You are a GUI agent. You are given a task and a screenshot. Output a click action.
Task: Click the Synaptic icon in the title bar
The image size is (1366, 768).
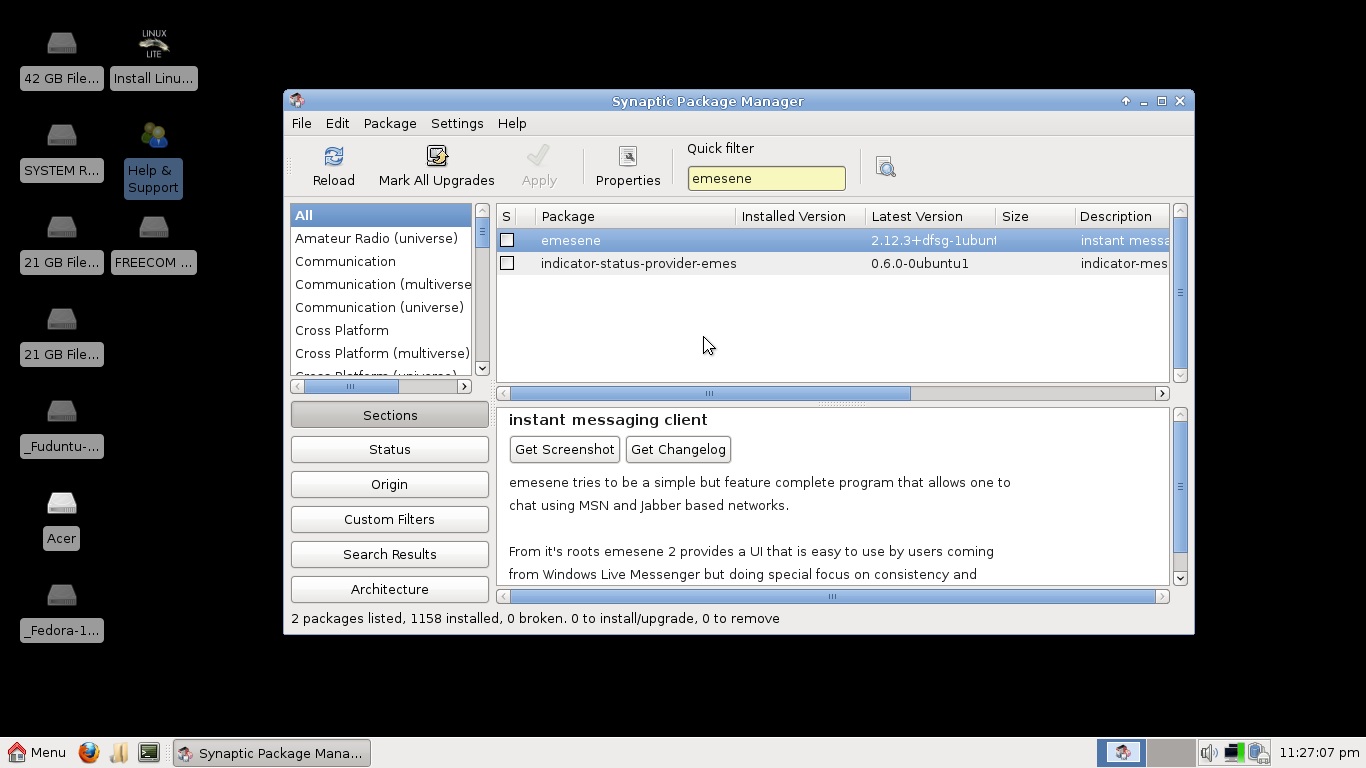coord(297,101)
